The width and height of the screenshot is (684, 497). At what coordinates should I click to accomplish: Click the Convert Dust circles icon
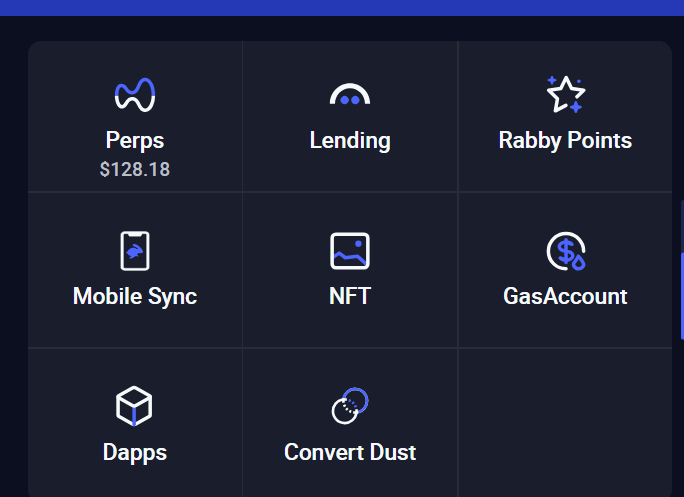click(x=350, y=406)
